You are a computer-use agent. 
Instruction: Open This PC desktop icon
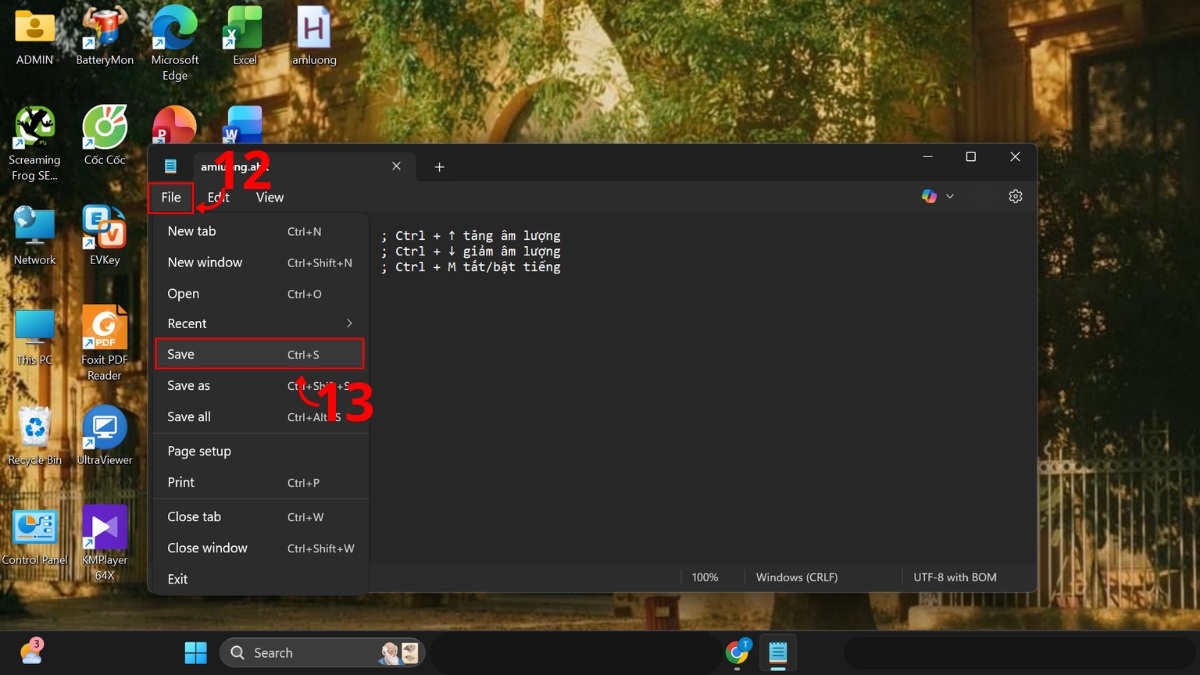[x=35, y=336]
